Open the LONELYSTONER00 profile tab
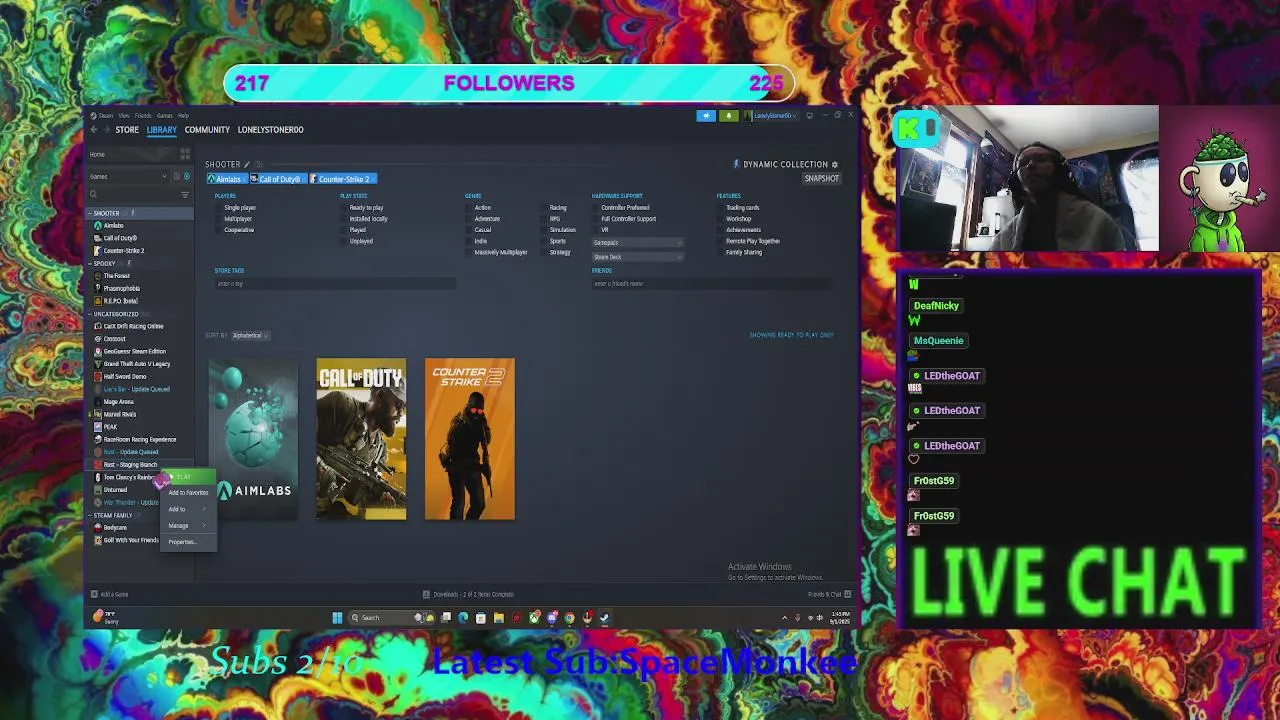The height and width of the screenshot is (720, 1280). (270, 130)
